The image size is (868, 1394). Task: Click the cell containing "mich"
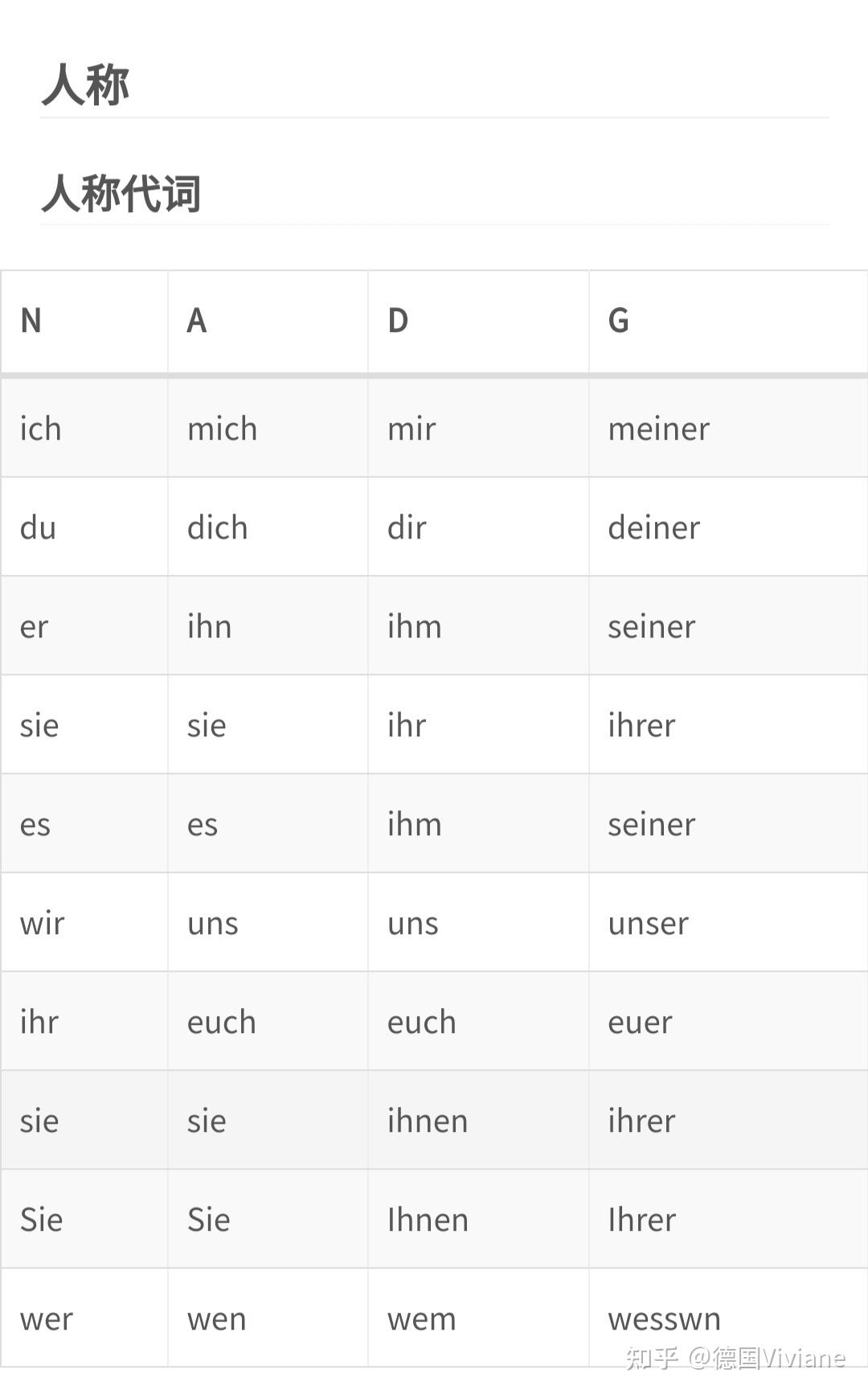coord(223,428)
